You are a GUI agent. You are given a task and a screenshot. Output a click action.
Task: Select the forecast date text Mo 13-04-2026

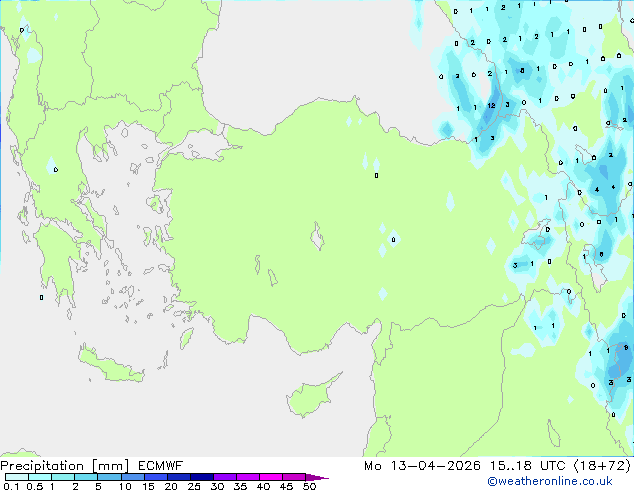(423, 466)
